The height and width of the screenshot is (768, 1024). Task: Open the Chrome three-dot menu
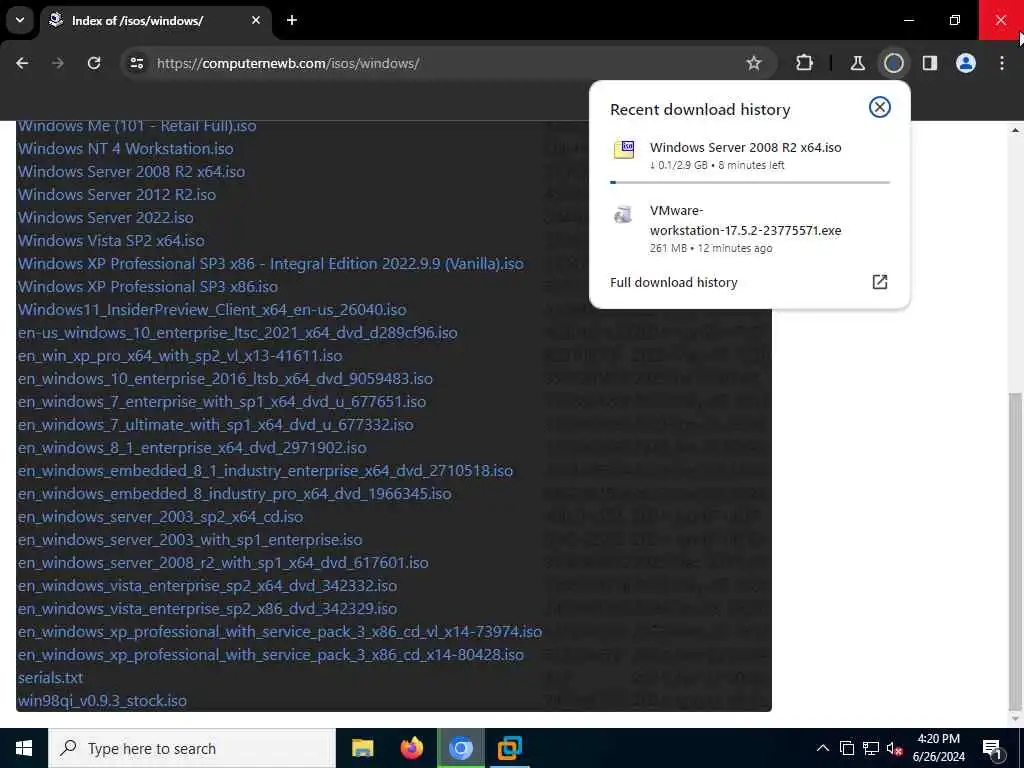(x=1002, y=63)
